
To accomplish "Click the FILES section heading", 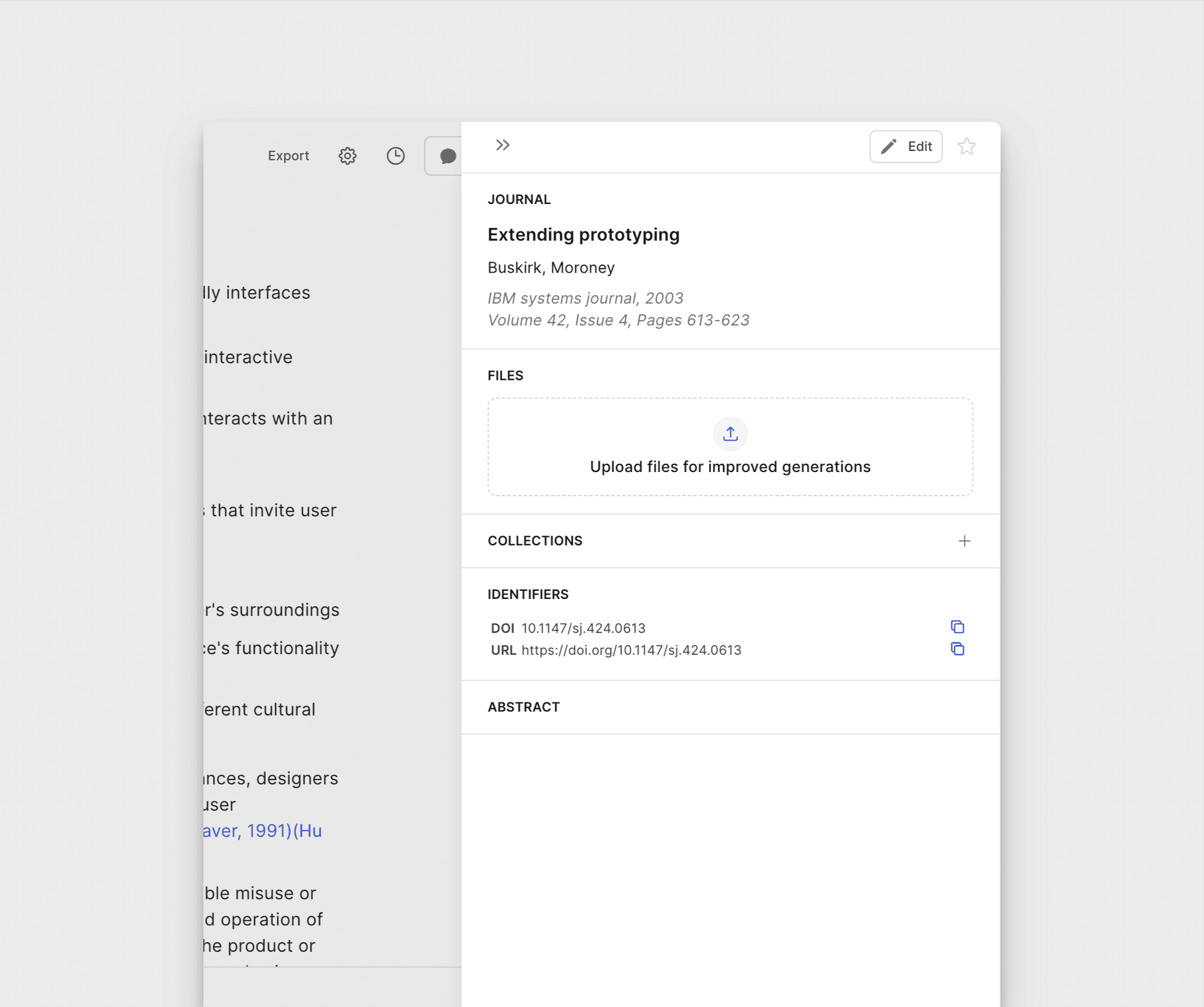I will coord(505,376).
